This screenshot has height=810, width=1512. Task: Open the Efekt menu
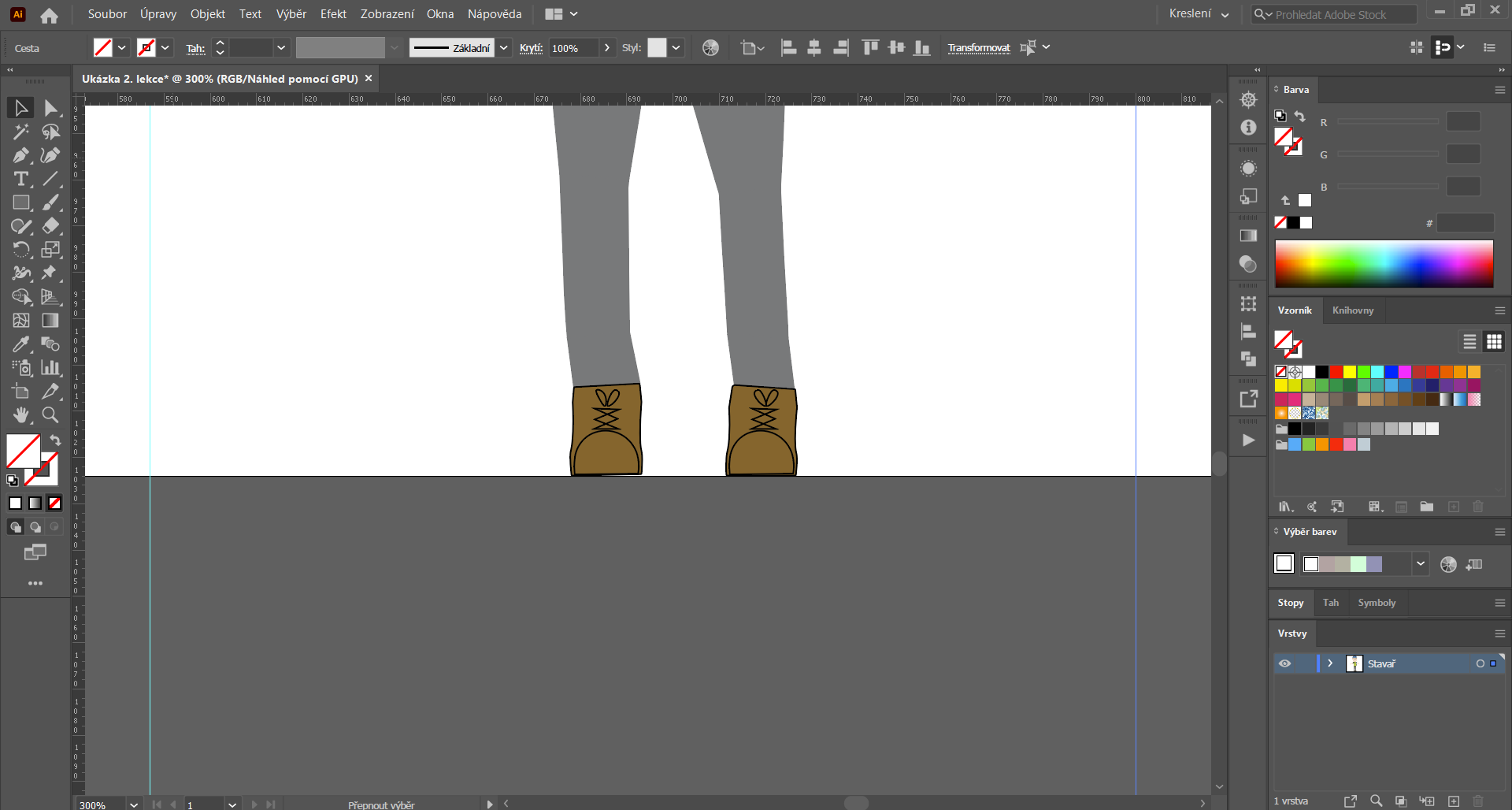[333, 13]
